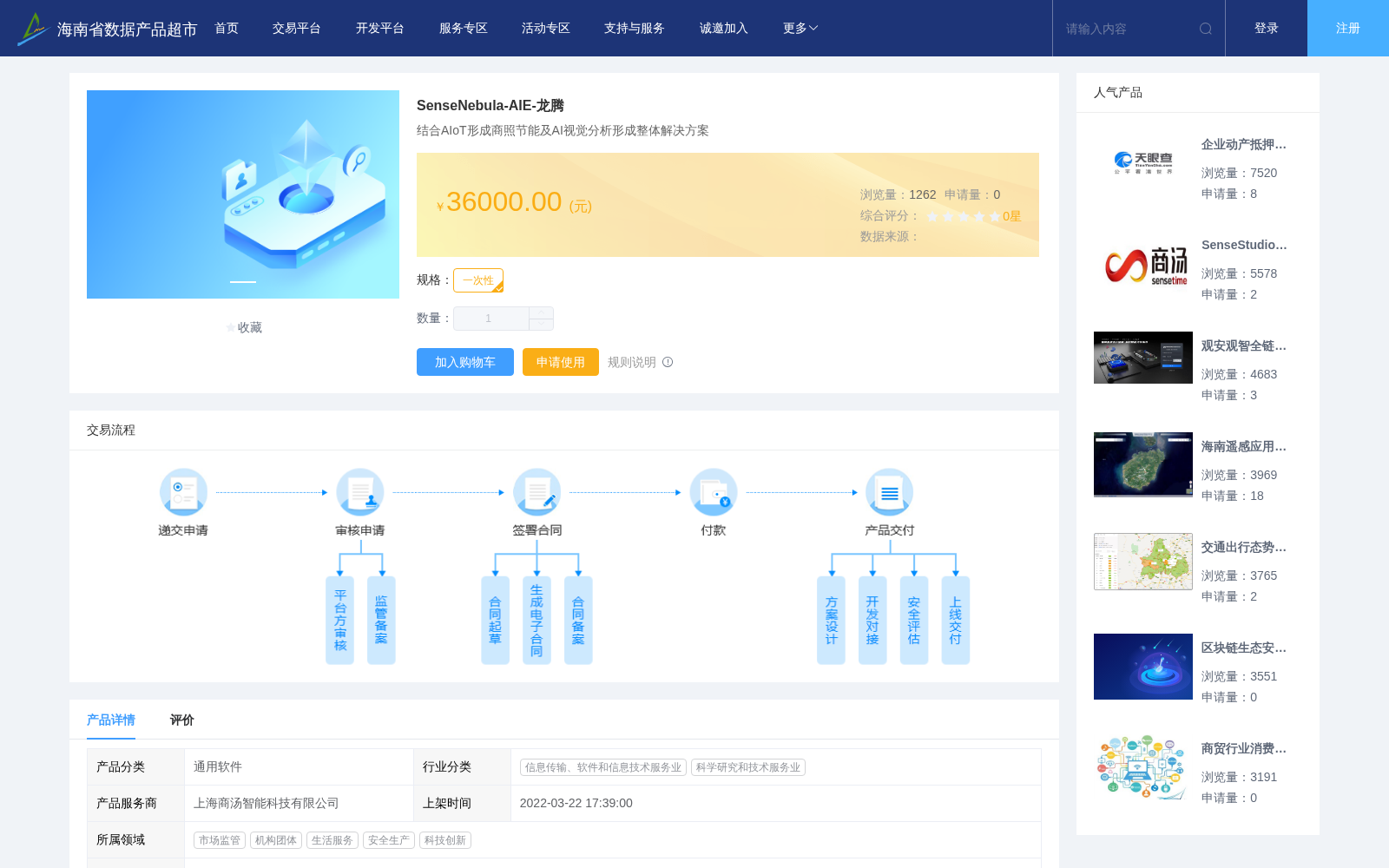Open the 规则说明 link

tap(632, 362)
